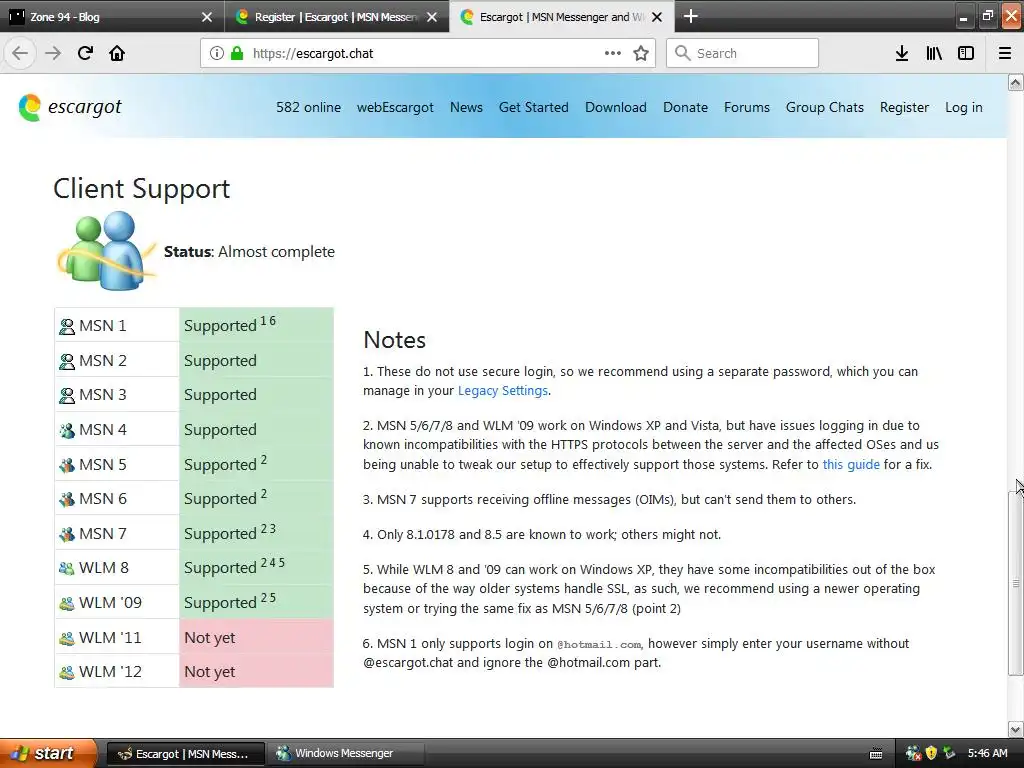Viewport: 1024px width, 768px height.
Task: Click the Log in nav link
Action: [964, 107]
